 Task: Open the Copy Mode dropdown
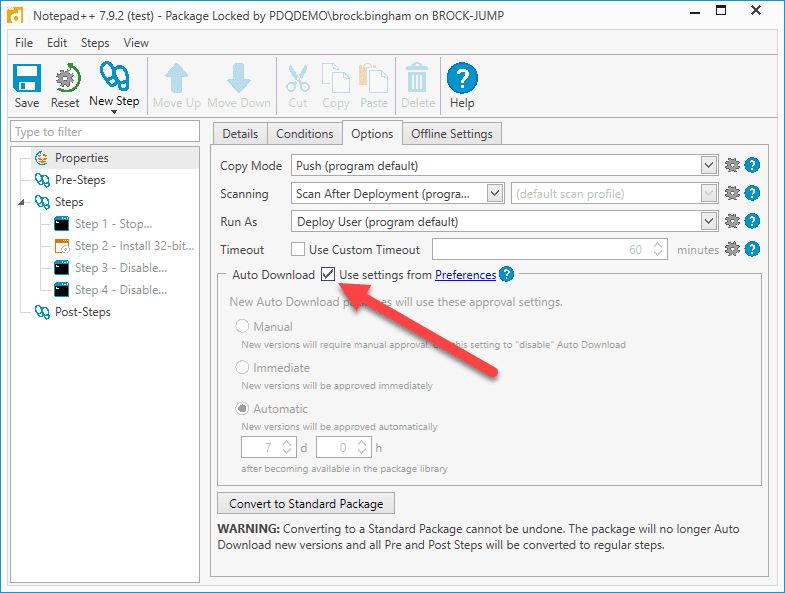coord(708,165)
